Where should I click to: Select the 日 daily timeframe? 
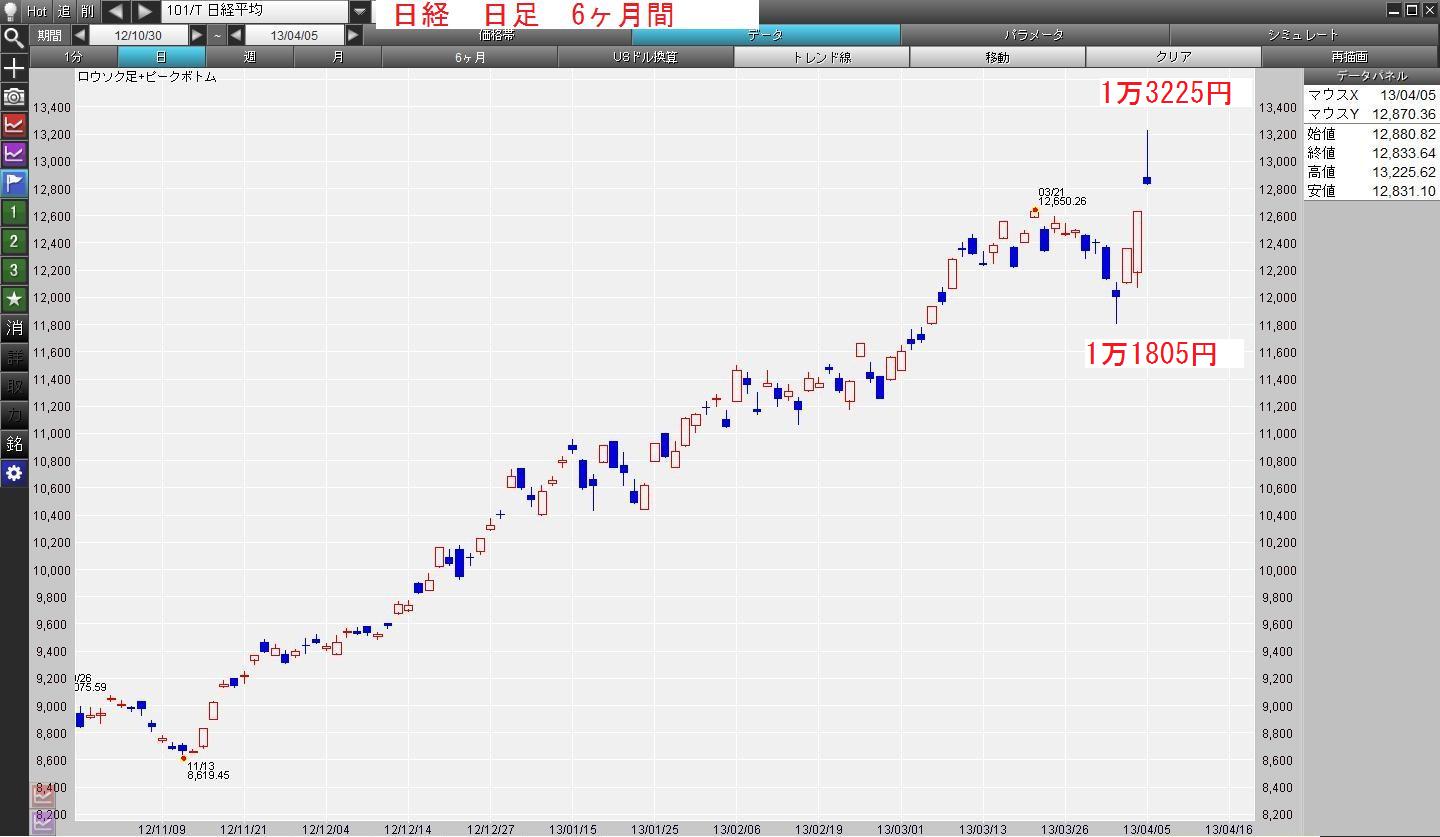tap(161, 57)
